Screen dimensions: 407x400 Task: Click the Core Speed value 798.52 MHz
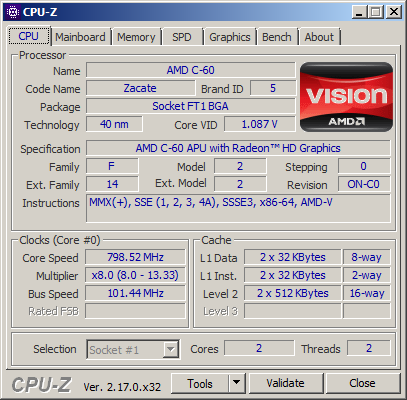pos(135,257)
